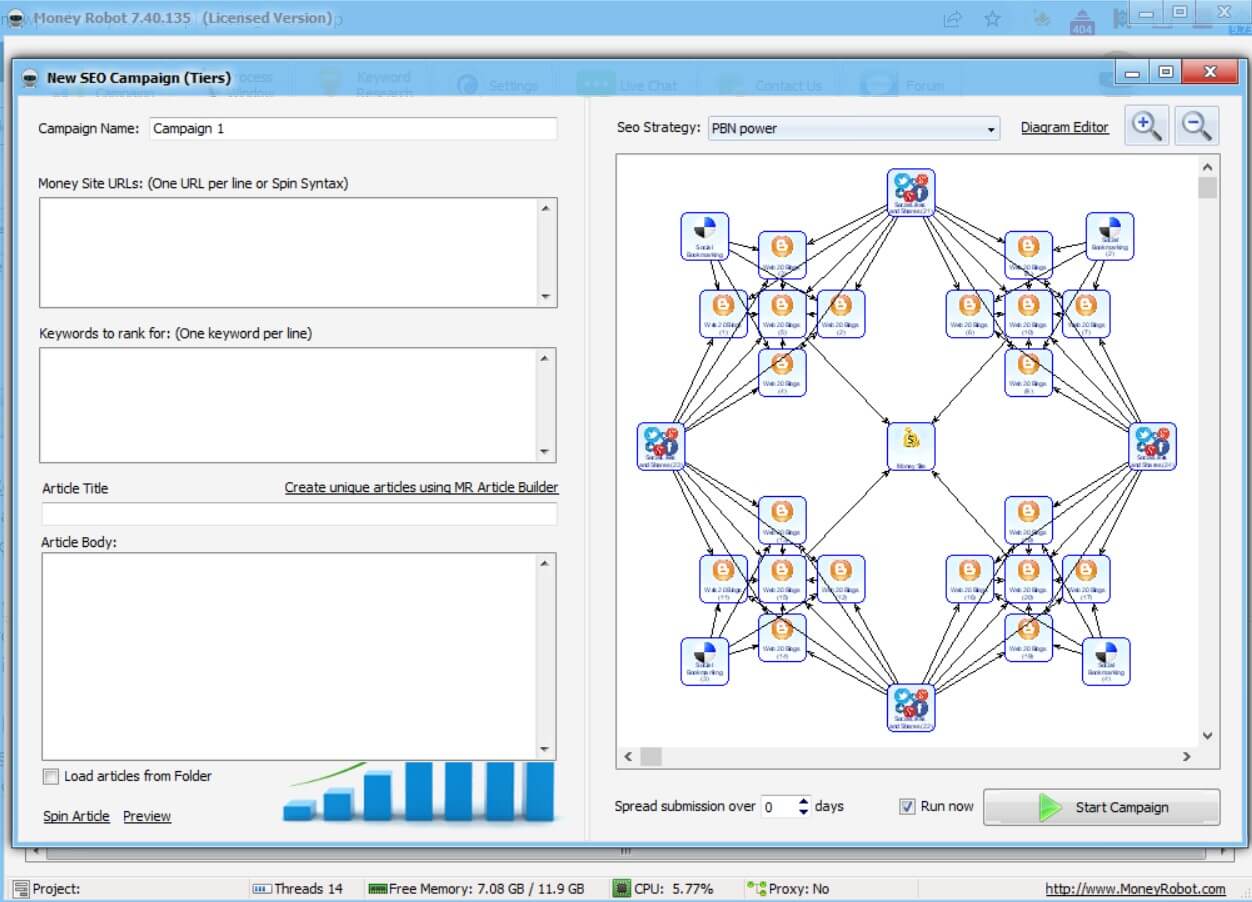
Task: Click the zoom in magnifier icon
Action: 1146,126
